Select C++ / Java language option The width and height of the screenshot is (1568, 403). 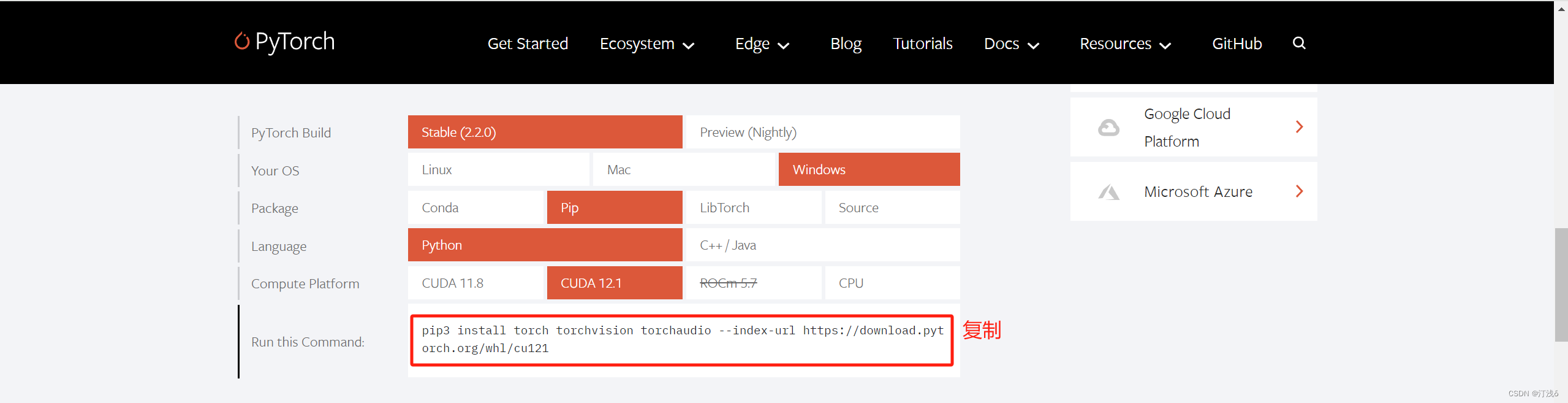(x=822, y=245)
